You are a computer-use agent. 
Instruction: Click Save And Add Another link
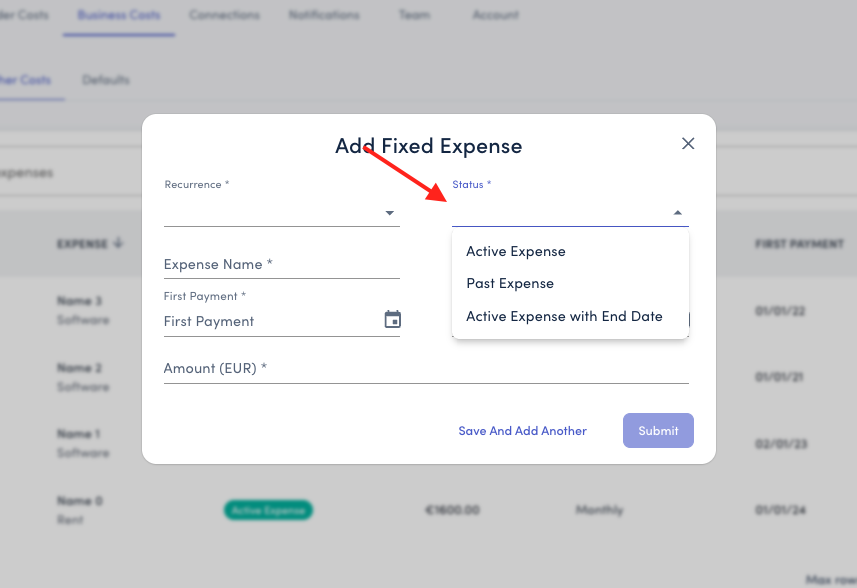point(522,431)
